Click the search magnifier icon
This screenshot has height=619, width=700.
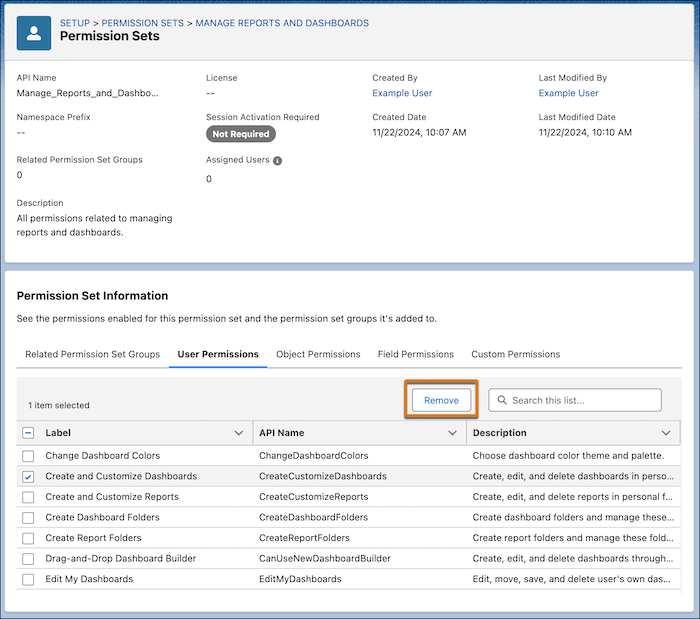[502, 400]
